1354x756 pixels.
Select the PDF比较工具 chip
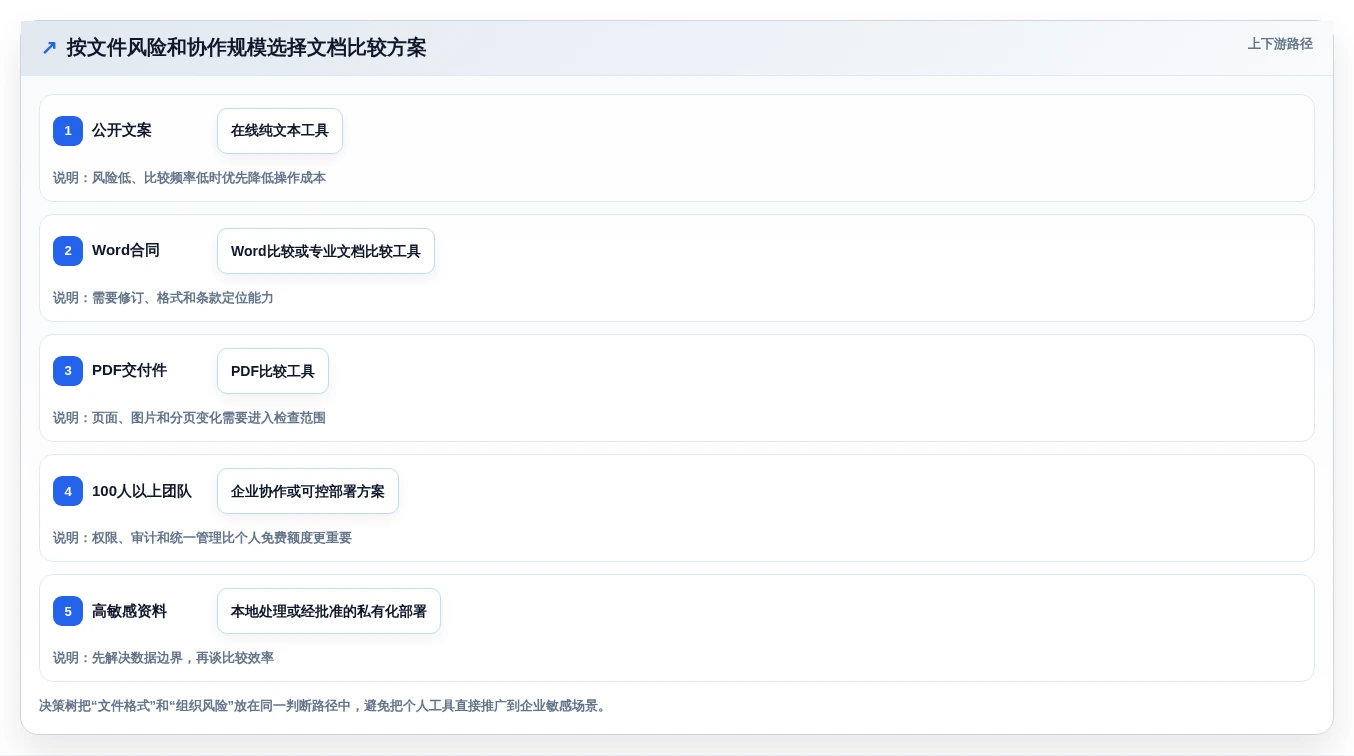click(x=273, y=371)
